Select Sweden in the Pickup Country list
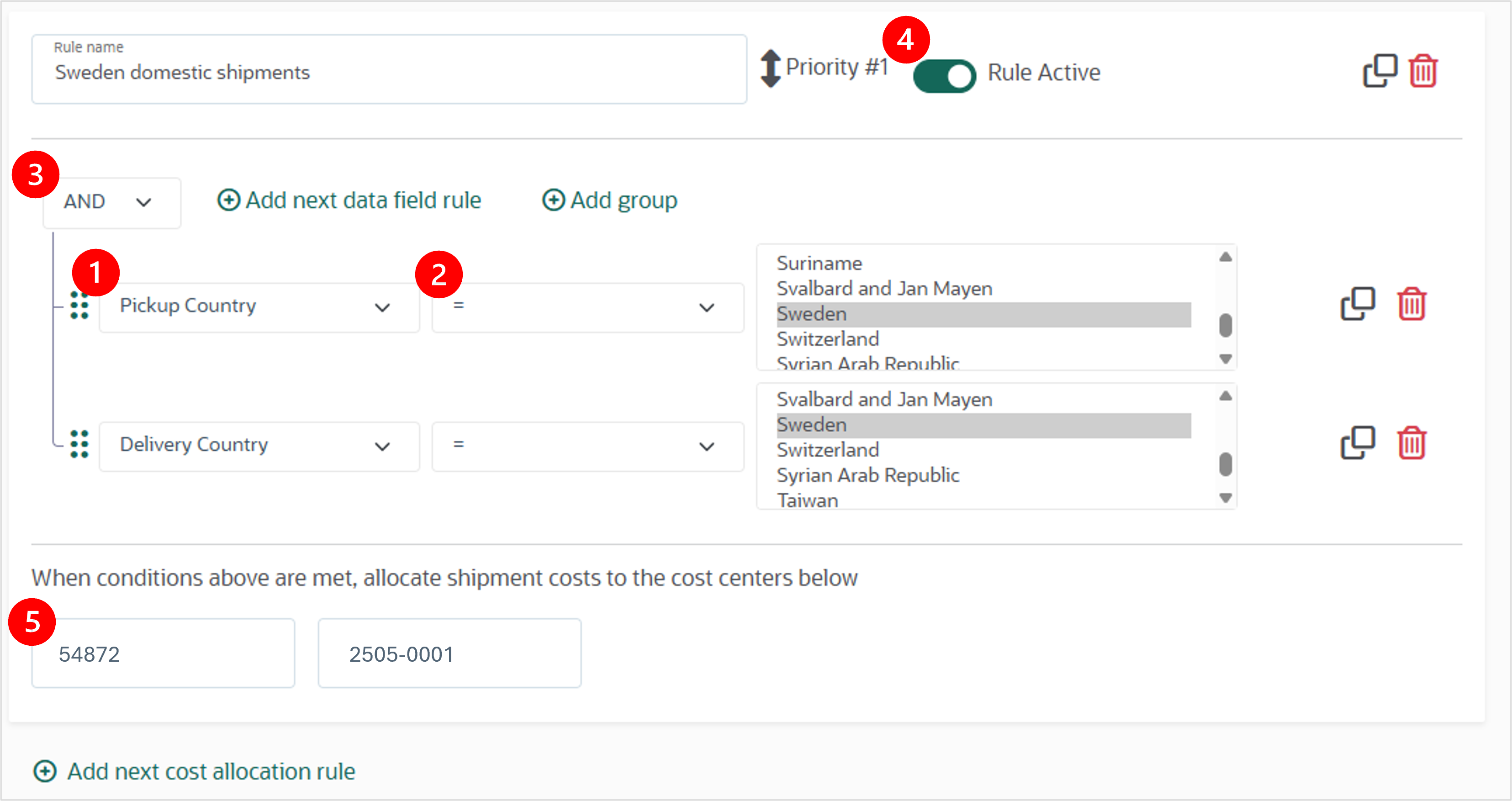This screenshot has height=801, width=1512. (984, 314)
